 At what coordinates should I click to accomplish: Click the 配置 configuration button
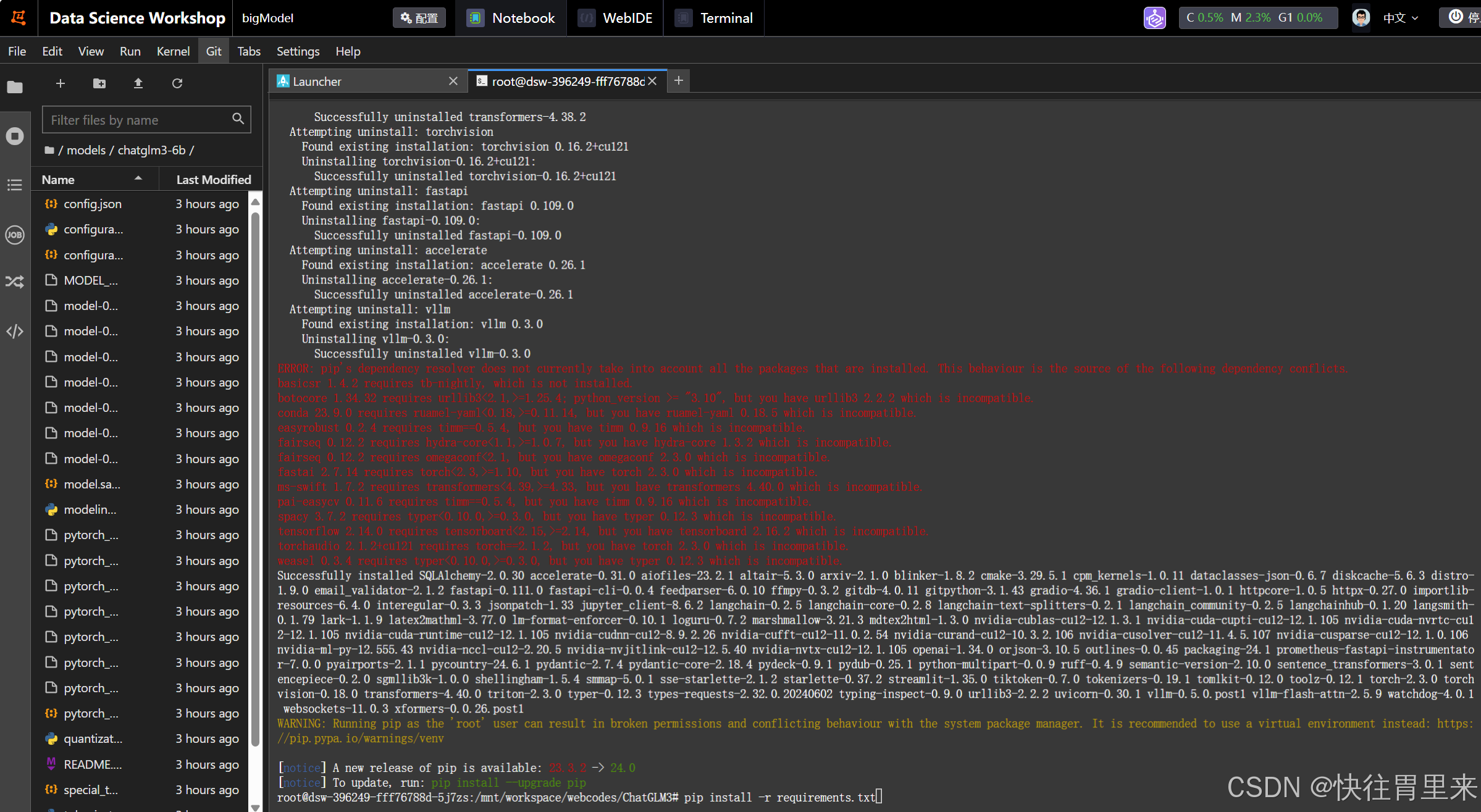pyautogui.click(x=419, y=18)
